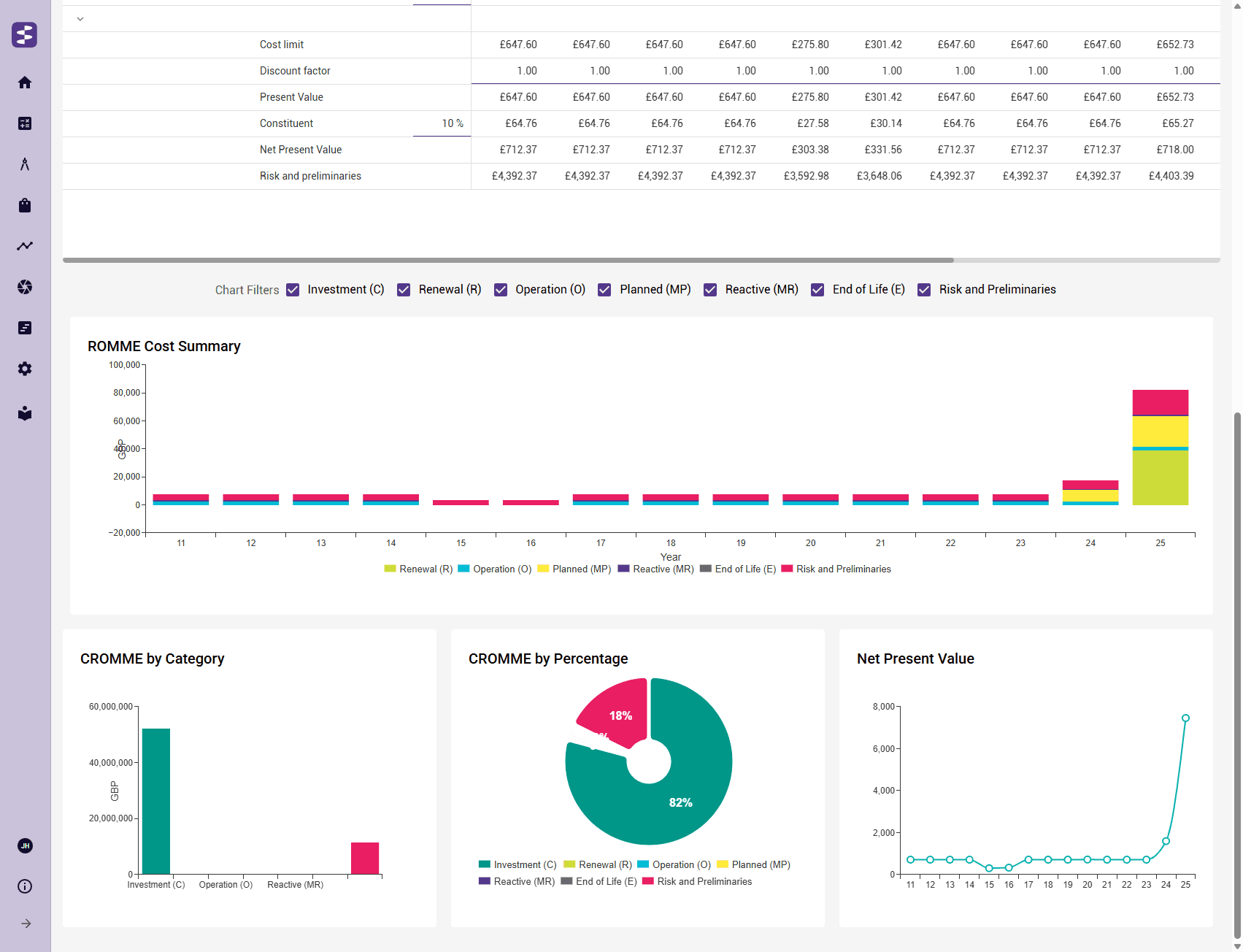Click the "CROMME by Percentage" heading
The image size is (1243, 952).
point(548,659)
